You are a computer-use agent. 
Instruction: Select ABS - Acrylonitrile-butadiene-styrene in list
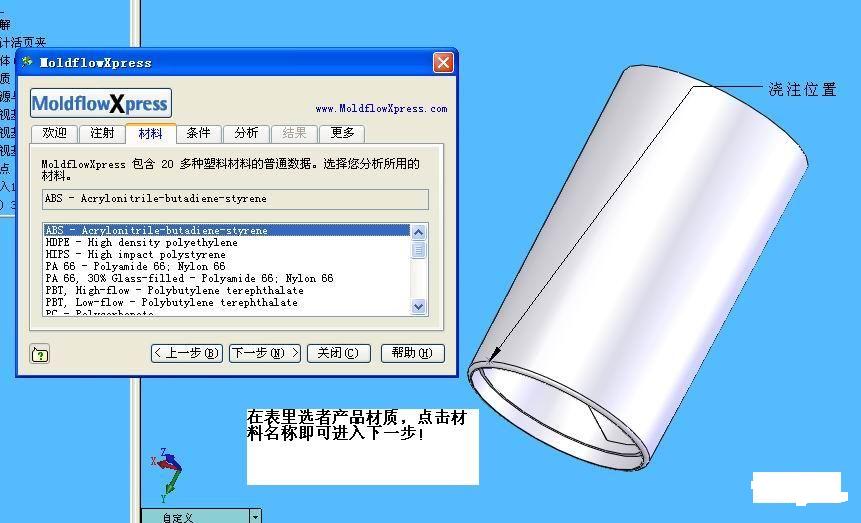[x=227, y=230]
